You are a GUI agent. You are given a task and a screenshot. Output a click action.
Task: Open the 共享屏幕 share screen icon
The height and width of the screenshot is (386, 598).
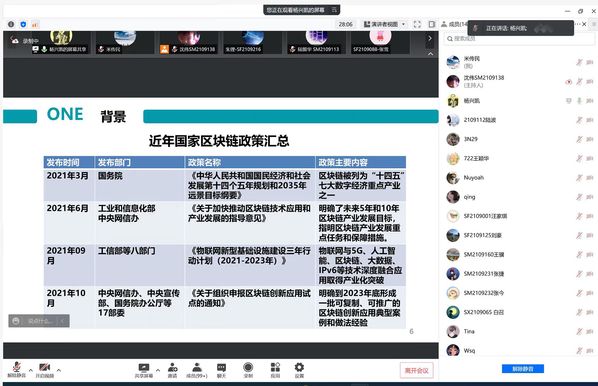[x=144, y=370]
